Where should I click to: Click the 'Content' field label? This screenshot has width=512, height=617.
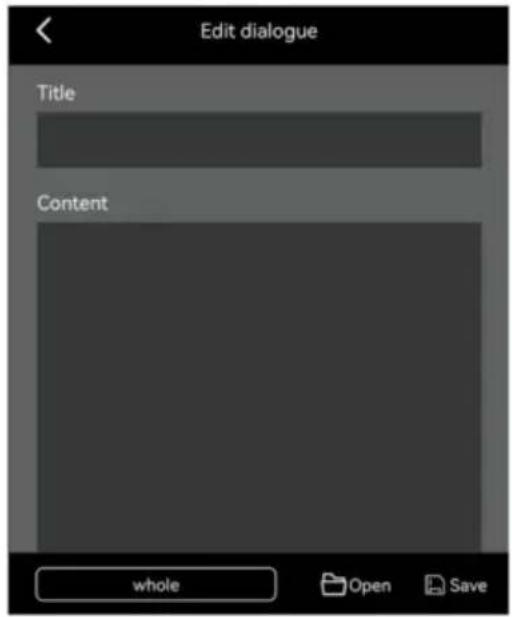[72, 203]
